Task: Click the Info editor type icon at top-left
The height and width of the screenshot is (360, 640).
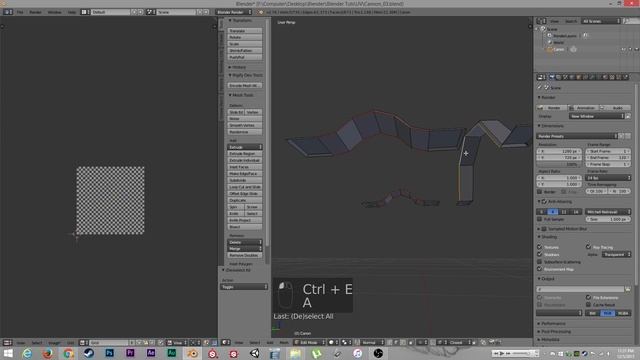Action: click(x=8, y=12)
